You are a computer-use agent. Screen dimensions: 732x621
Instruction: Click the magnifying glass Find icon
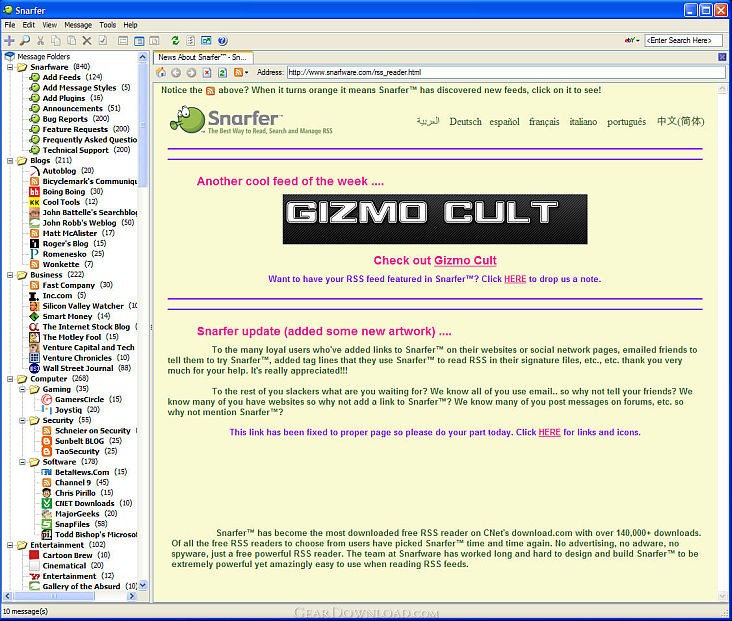click(24, 41)
